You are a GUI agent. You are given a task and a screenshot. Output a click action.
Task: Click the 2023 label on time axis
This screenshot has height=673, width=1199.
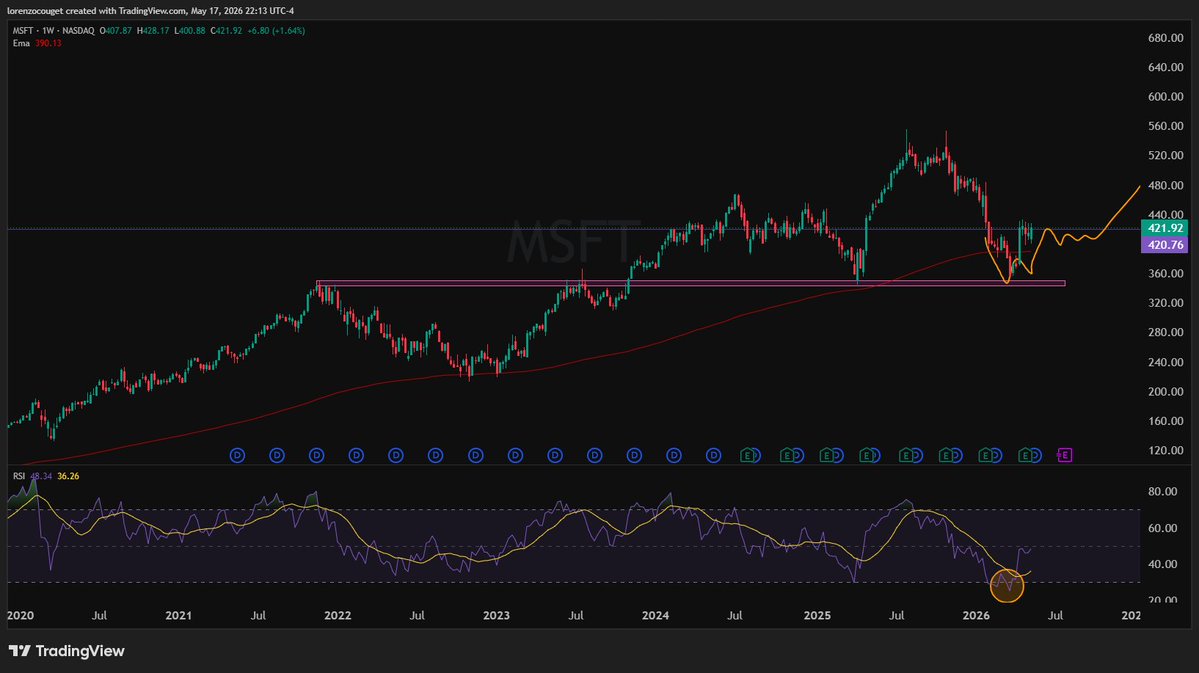point(496,615)
